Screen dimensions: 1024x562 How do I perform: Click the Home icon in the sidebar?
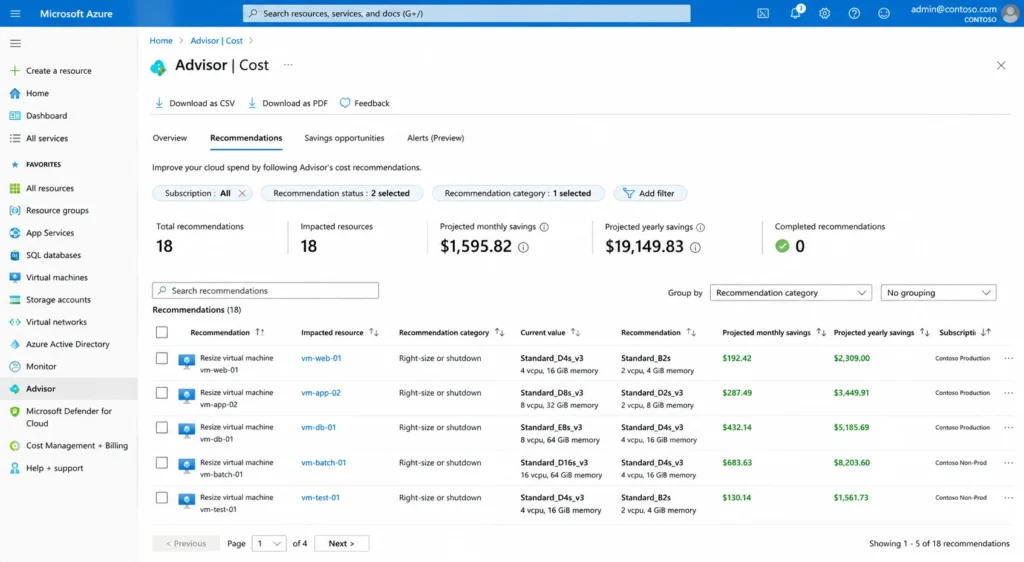[x=15, y=93]
